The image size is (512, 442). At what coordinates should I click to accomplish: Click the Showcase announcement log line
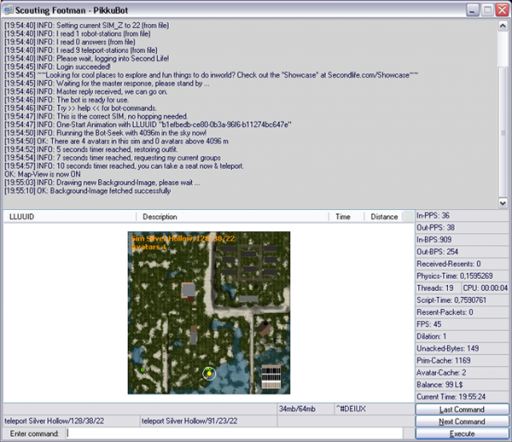pyautogui.click(x=211, y=75)
